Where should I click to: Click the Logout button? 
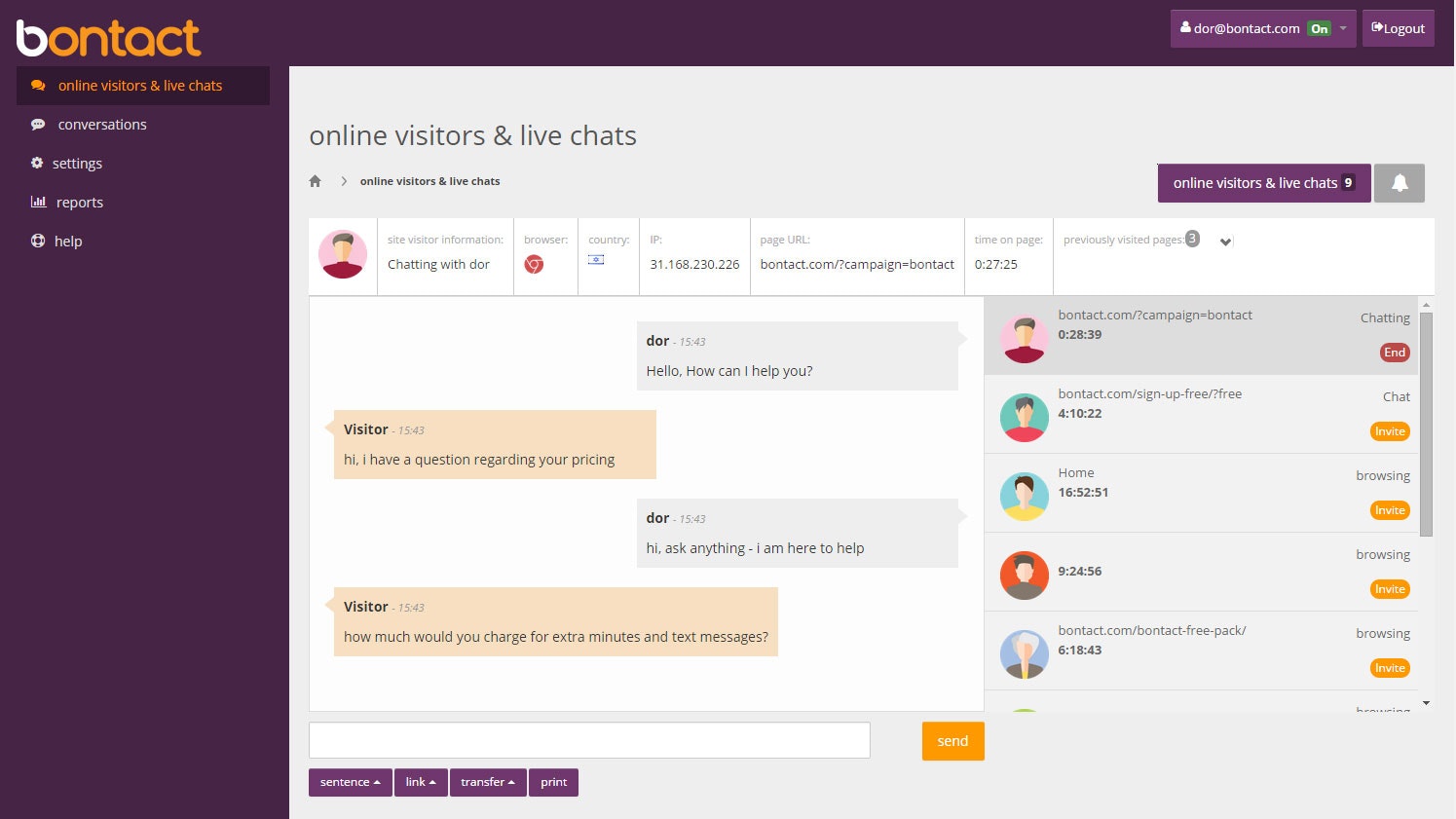click(1398, 28)
